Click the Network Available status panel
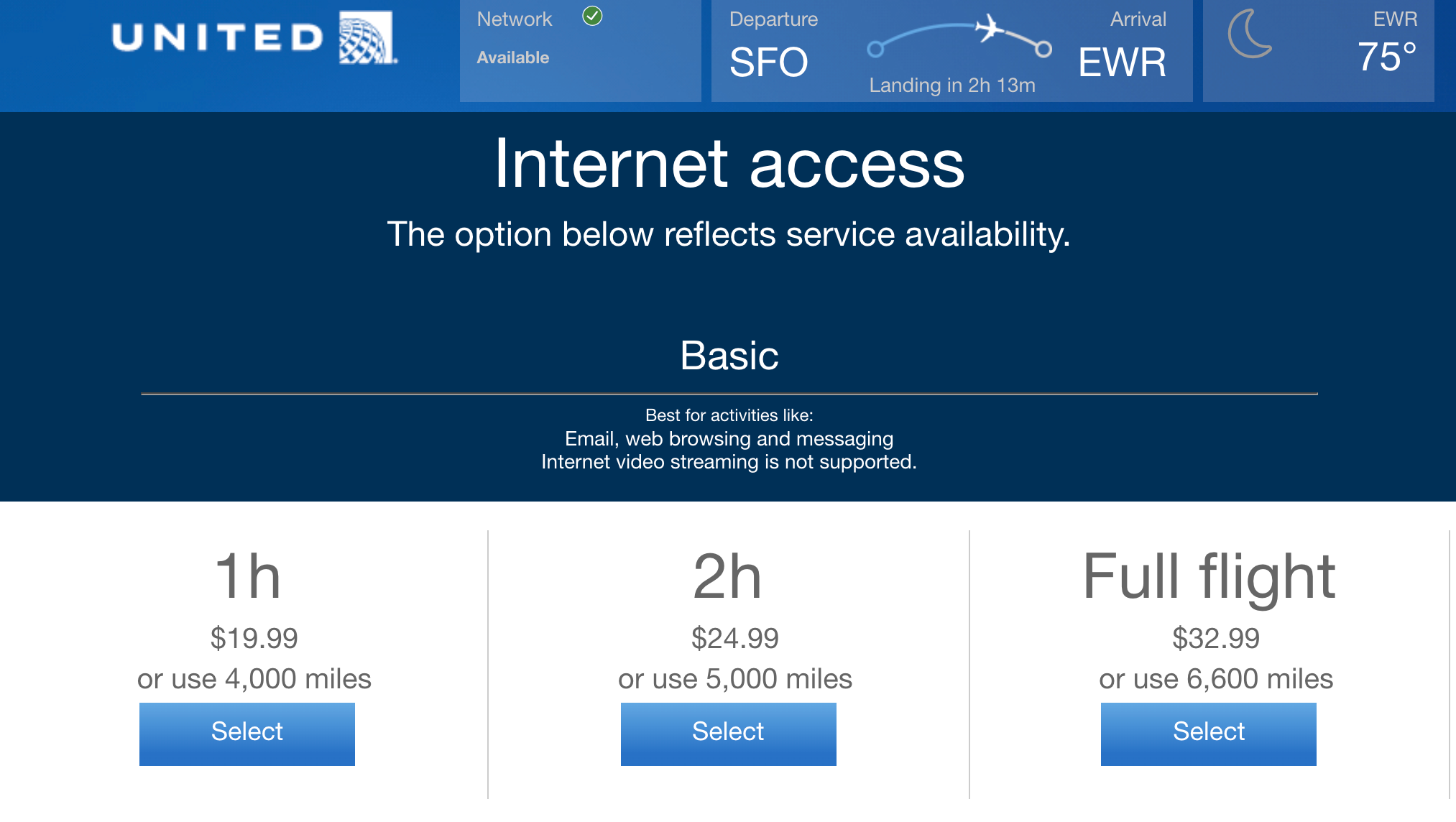The height and width of the screenshot is (822, 1456). [580, 50]
